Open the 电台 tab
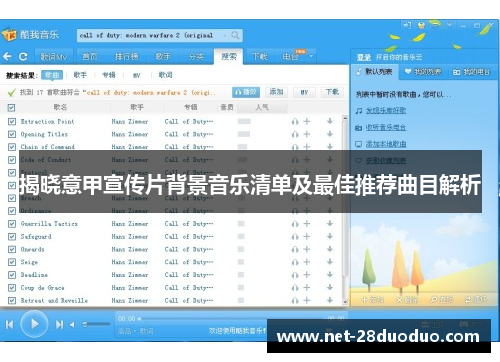 click(291, 57)
